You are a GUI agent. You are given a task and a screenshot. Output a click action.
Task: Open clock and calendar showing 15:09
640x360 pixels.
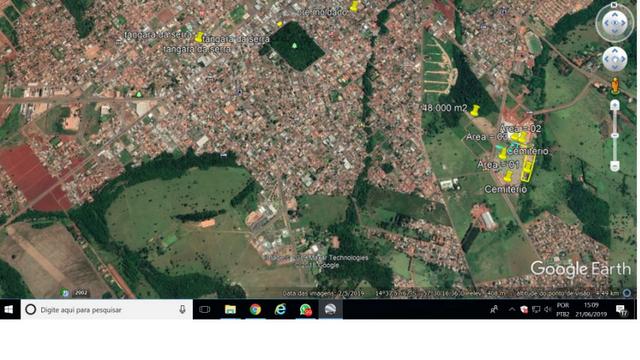[x=591, y=310]
